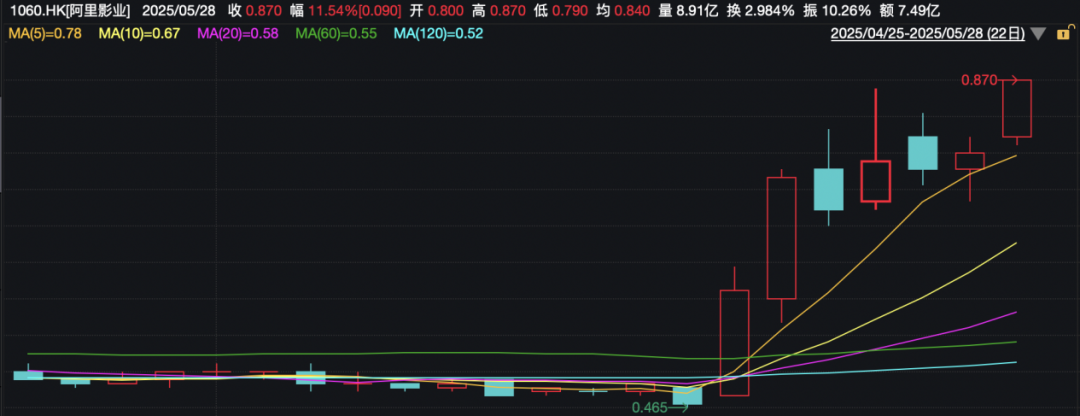Select the MA(10)=0.67 indicator label

coord(139,32)
